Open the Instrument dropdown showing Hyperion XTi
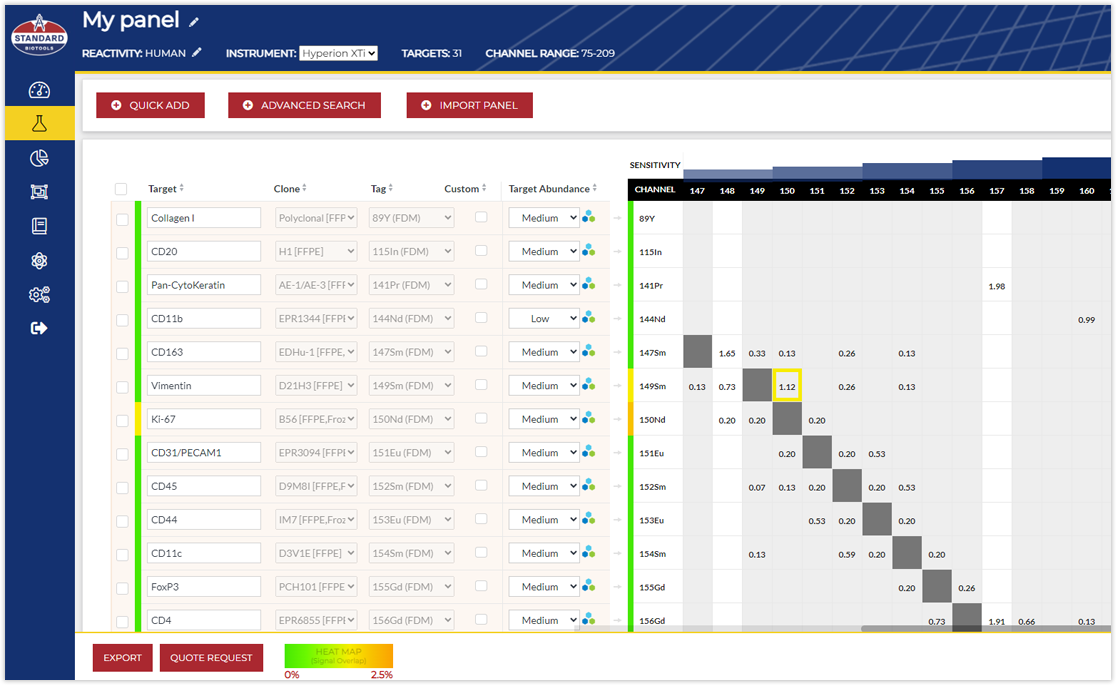The width and height of the screenshot is (1116, 685). (338, 53)
